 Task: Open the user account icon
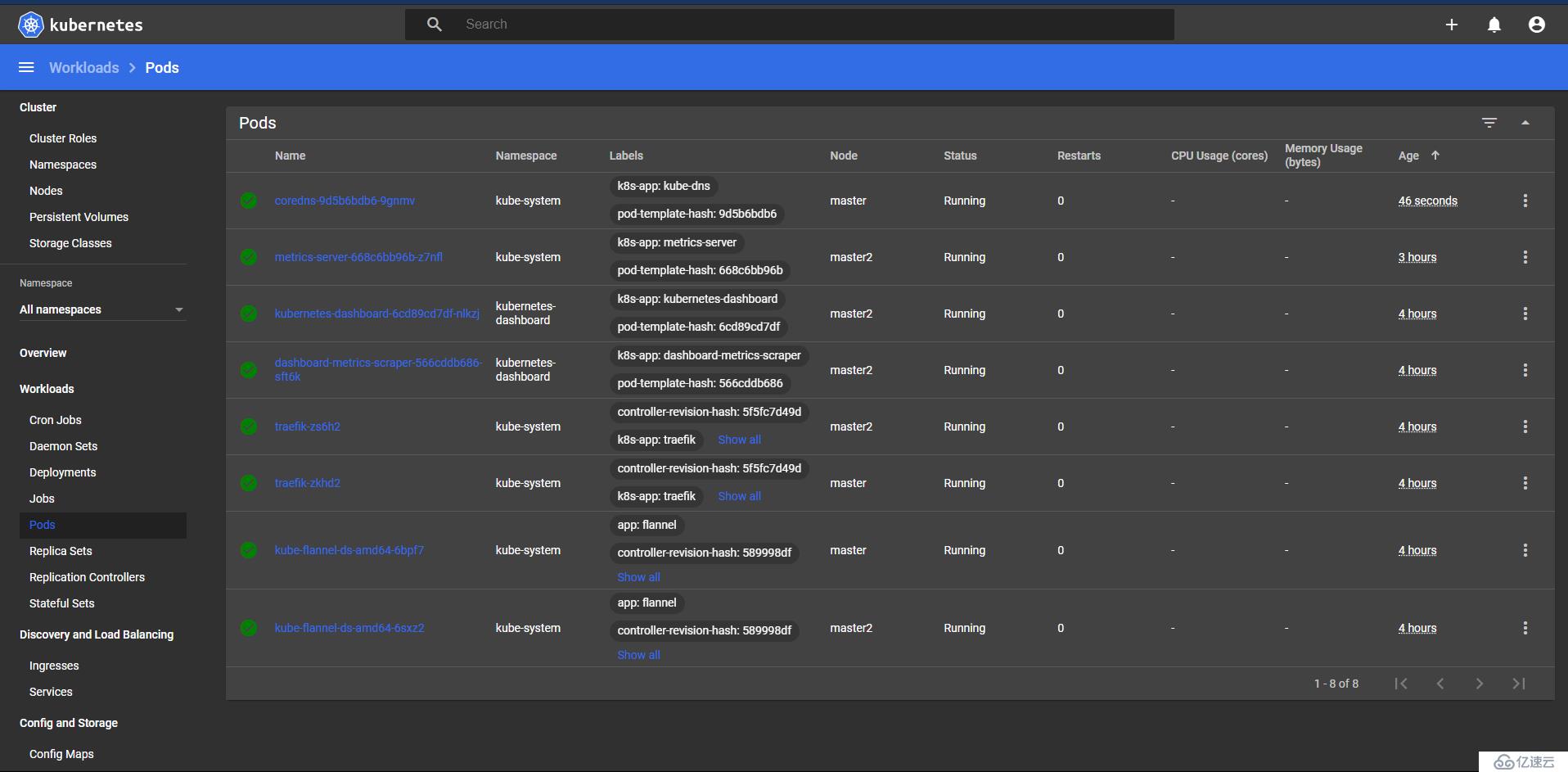(x=1537, y=25)
